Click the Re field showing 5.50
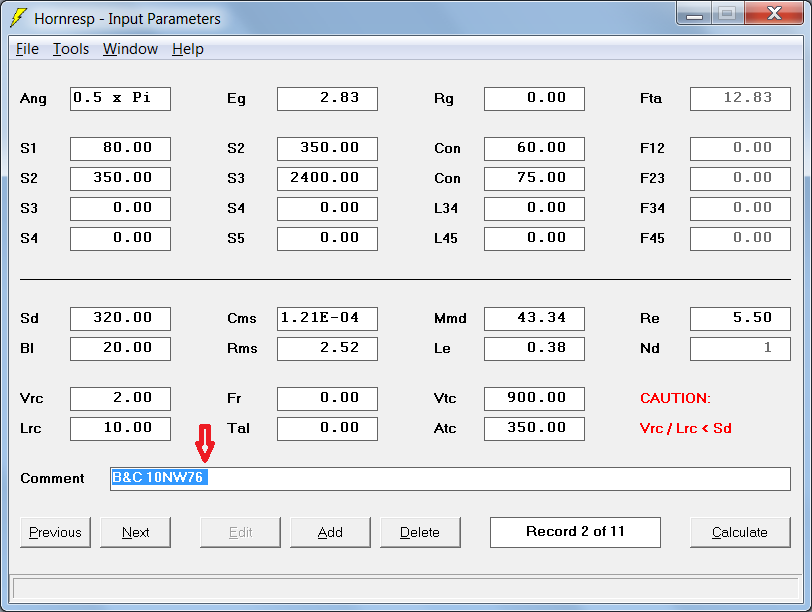 [x=741, y=318]
